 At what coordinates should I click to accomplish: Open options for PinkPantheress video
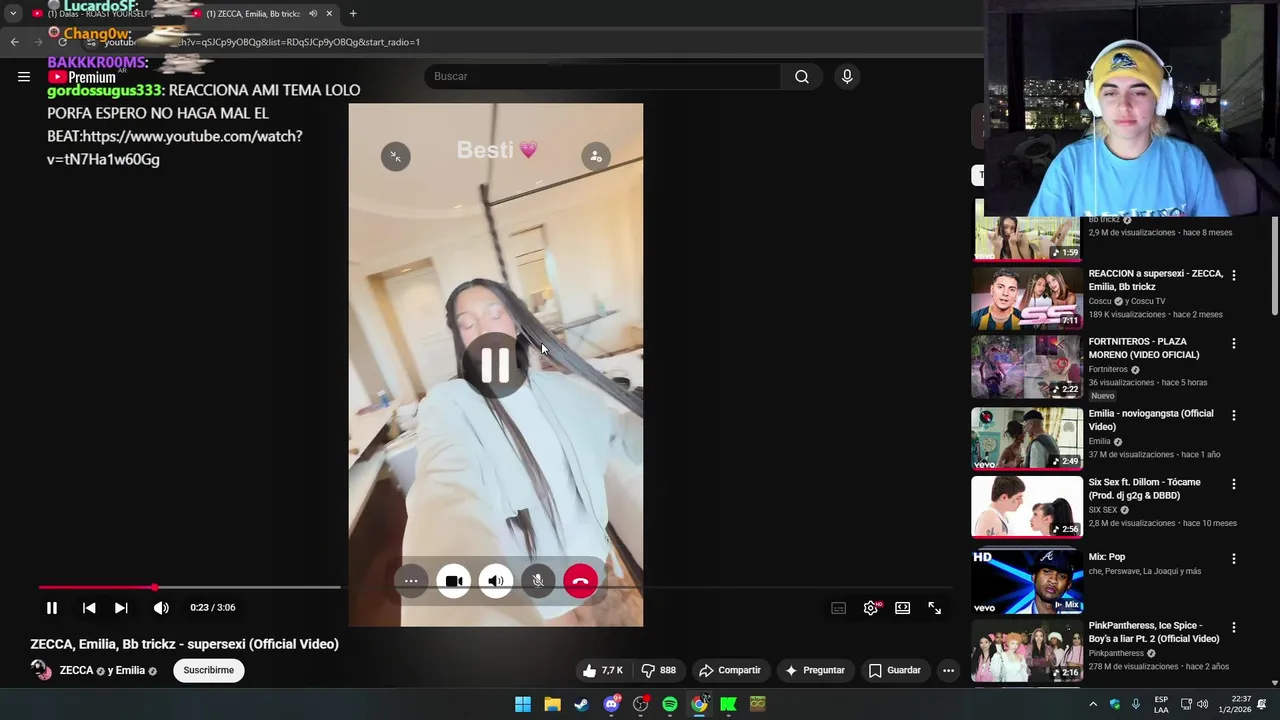(1233, 628)
